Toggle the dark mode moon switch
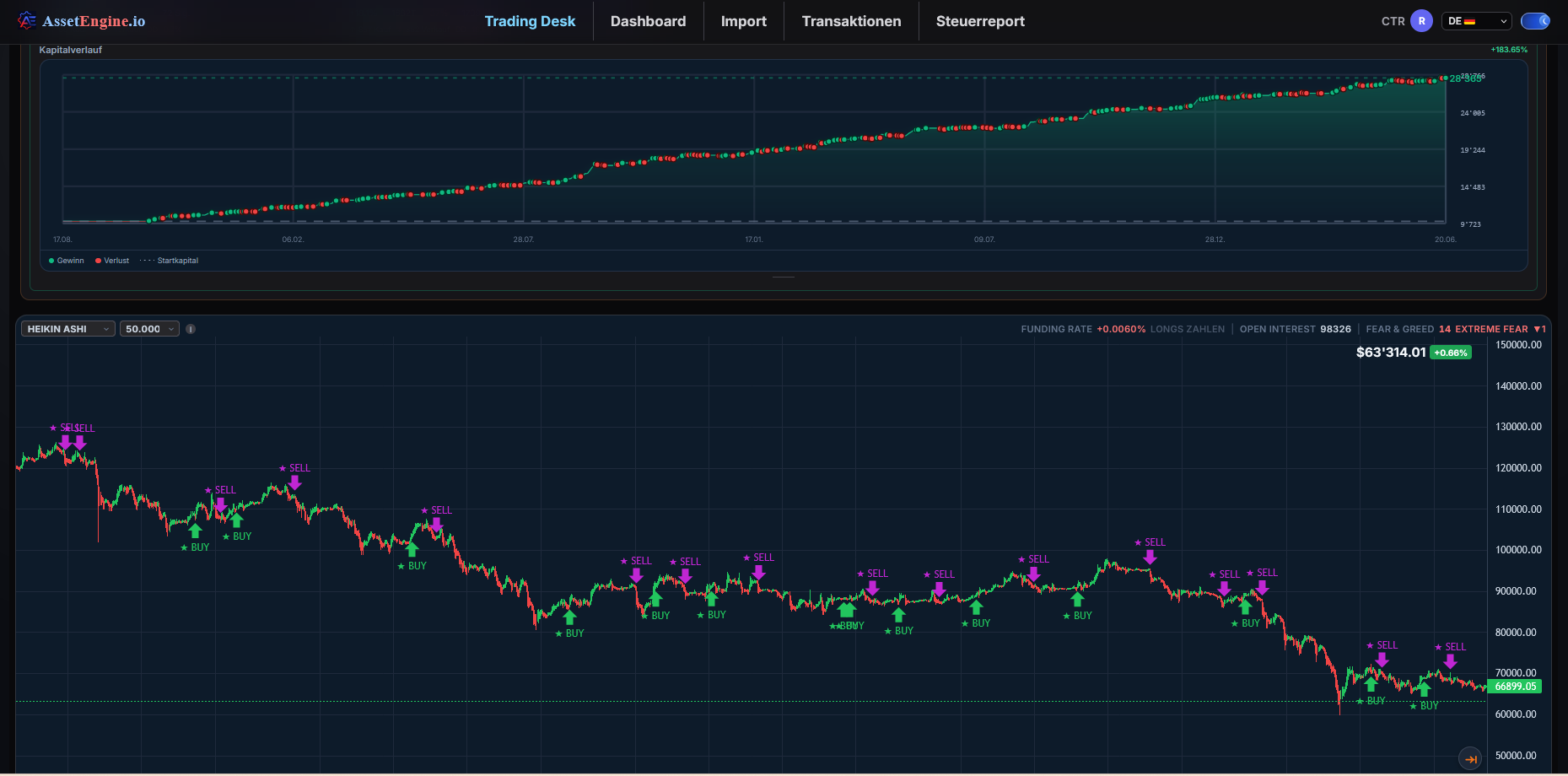Viewport: 1568px width, 776px height. pyautogui.click(x=1535, y=21)
